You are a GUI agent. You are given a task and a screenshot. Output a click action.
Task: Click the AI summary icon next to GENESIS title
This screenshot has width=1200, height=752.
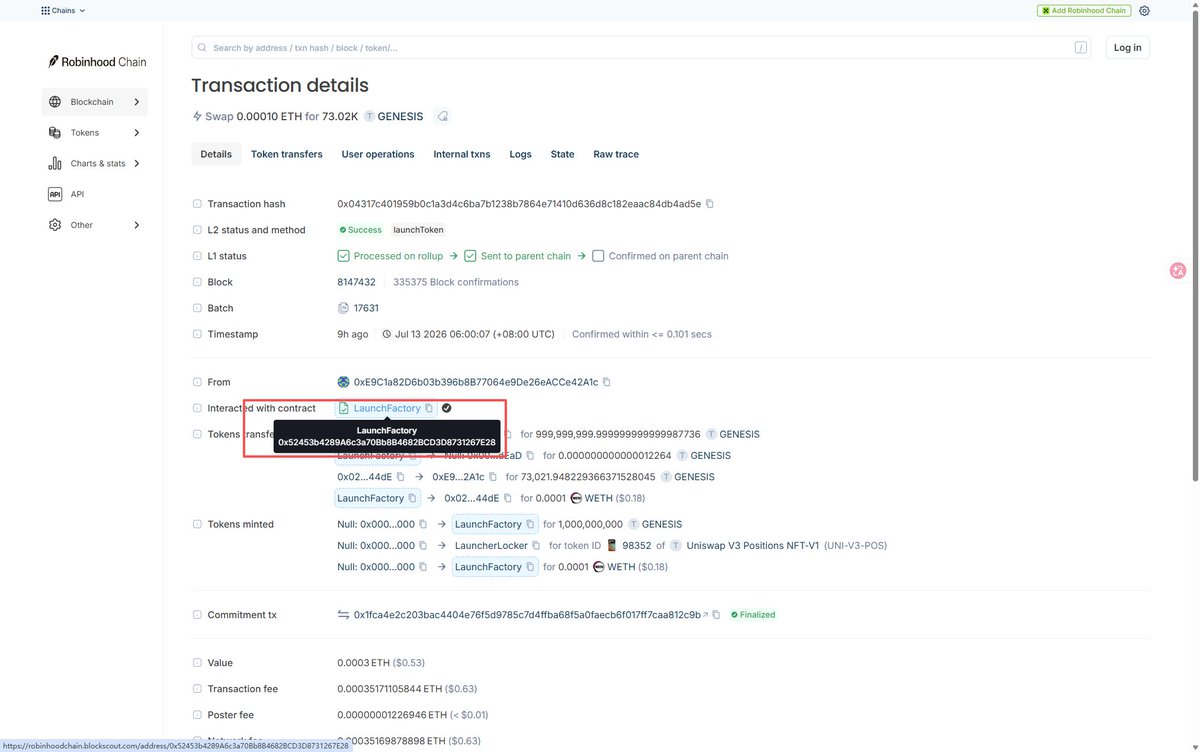coord(442,116)
